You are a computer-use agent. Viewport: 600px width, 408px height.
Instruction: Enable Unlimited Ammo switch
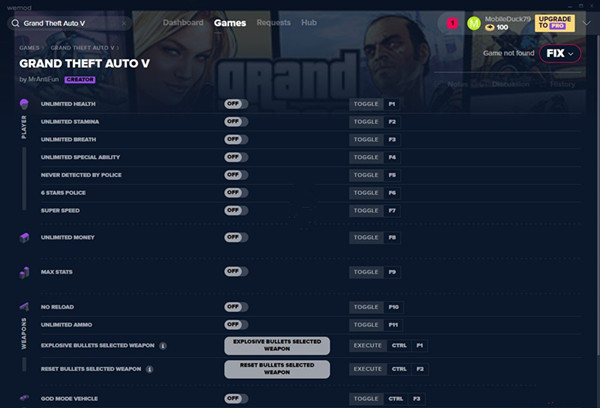(236, 325)
